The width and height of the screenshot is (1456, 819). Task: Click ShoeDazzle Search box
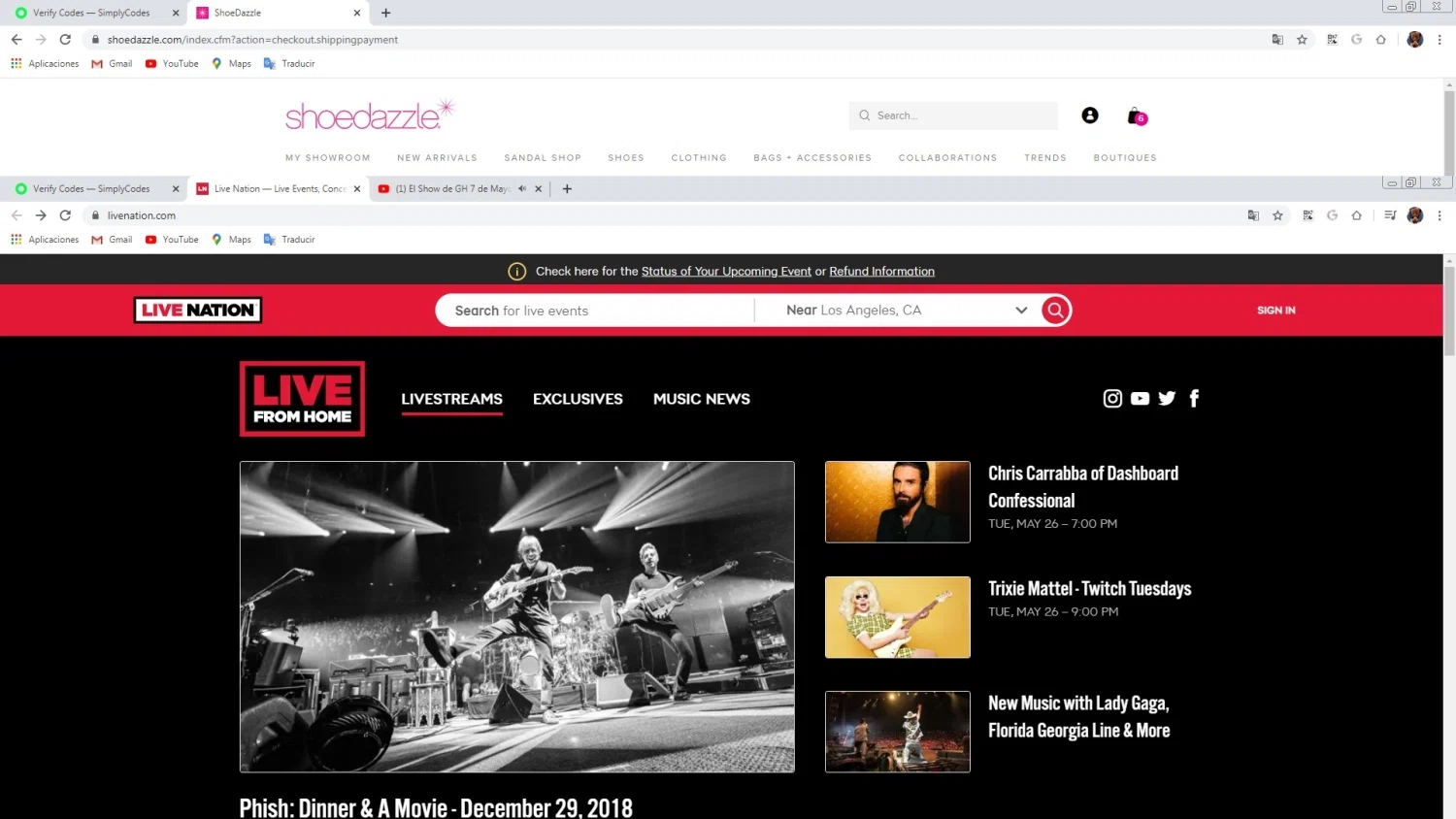(x=953, y=115)
